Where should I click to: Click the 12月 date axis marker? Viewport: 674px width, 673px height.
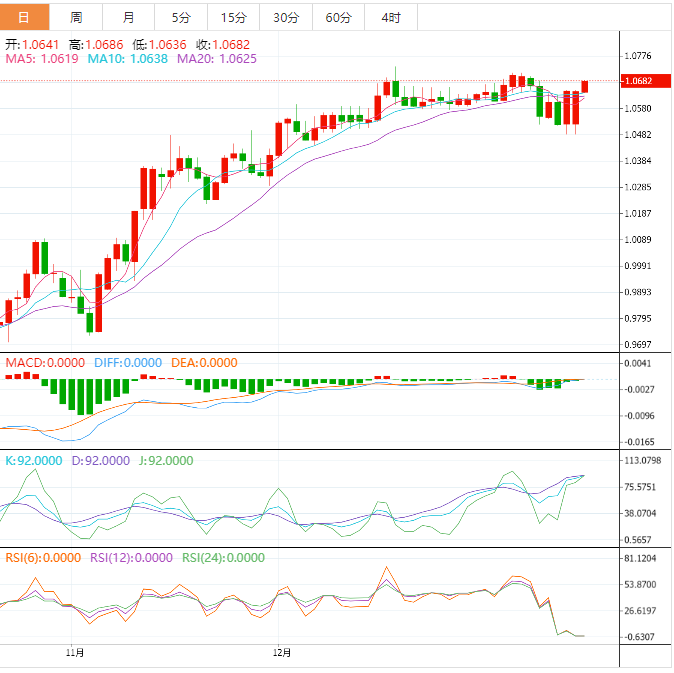(x=283, y=653)
